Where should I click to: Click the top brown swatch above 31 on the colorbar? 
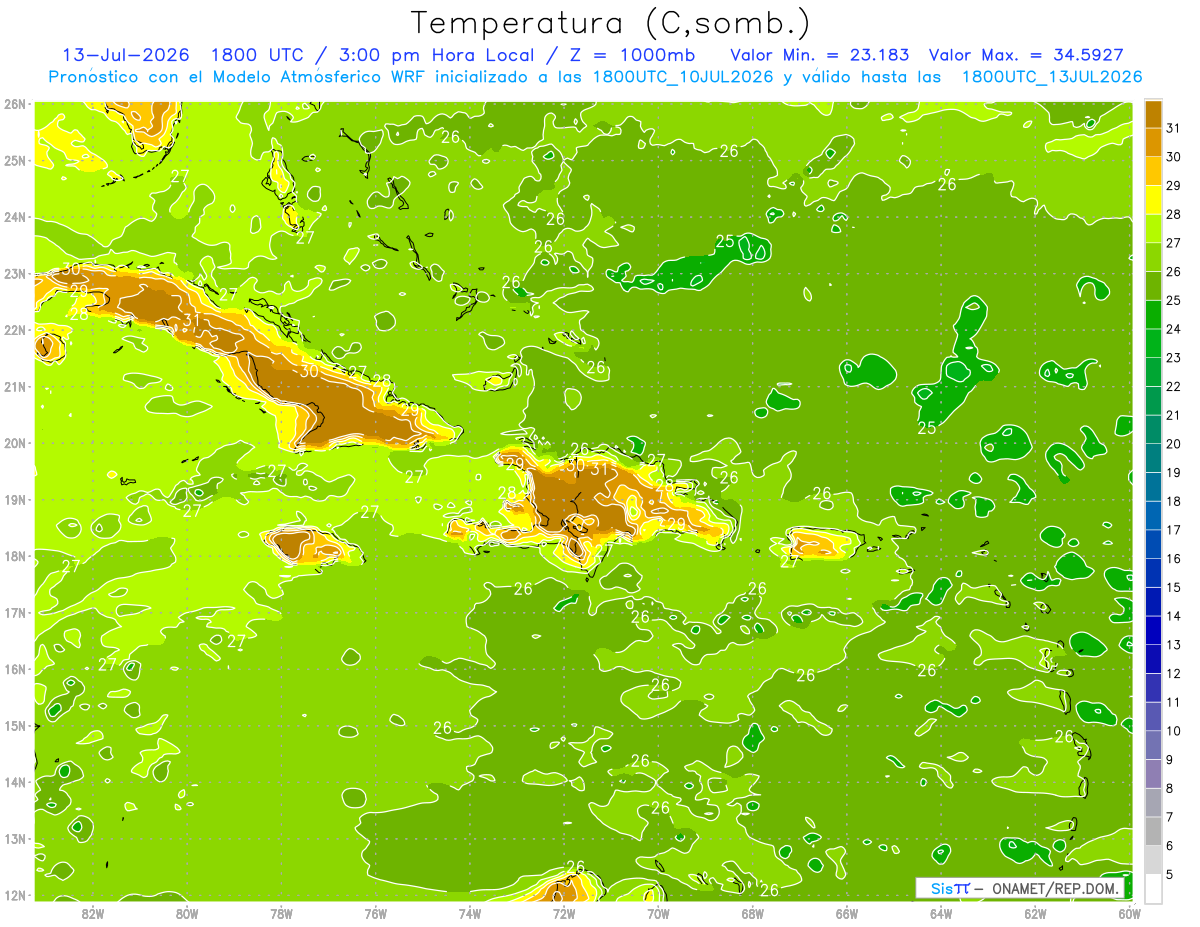1153,114
